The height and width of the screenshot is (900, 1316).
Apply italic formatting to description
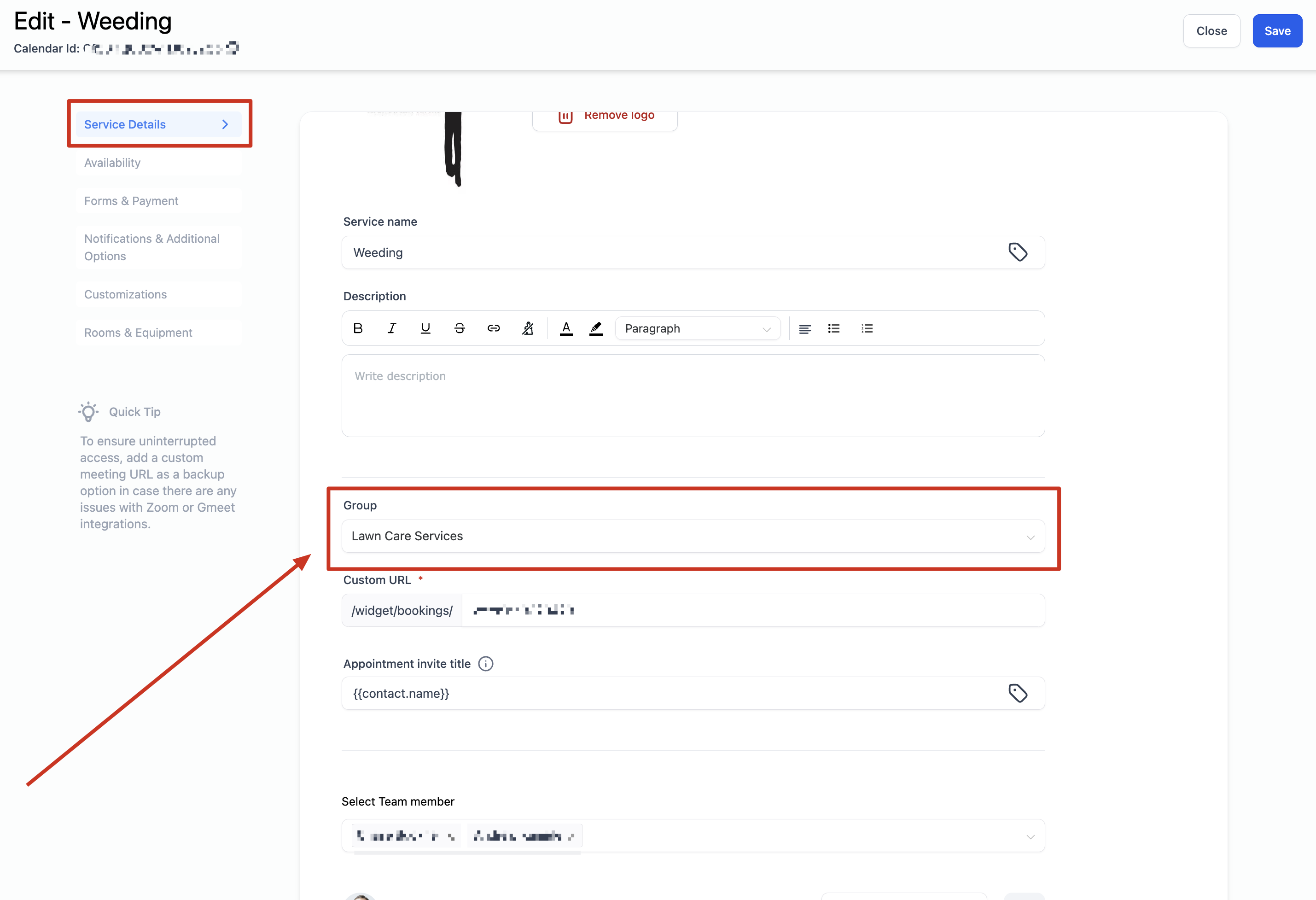click(391, 328)
